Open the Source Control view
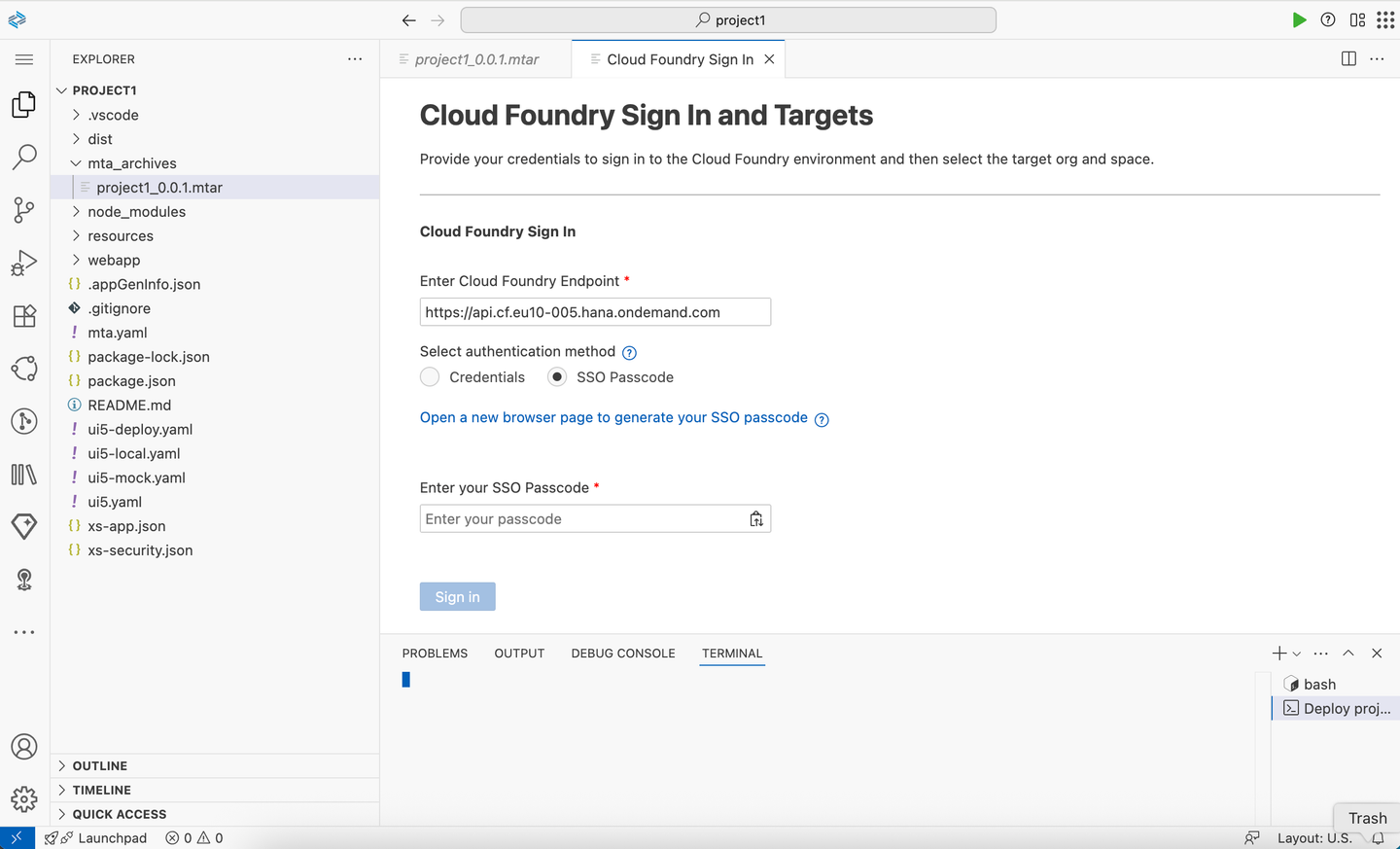Viewport: 1400px width, 849px height. point(24,210)
